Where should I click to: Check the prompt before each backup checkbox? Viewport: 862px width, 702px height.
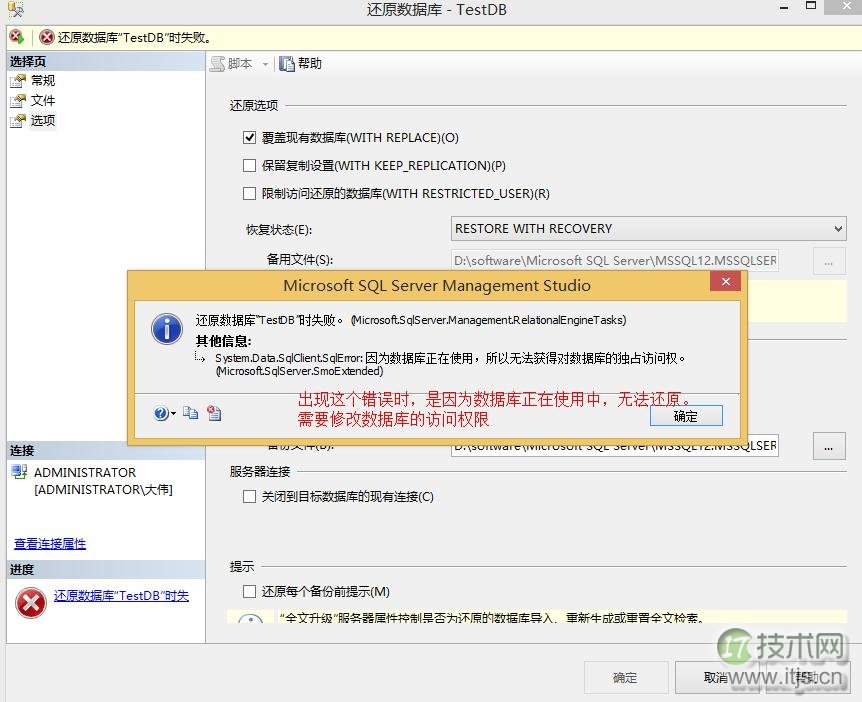[x=250, y=592]
